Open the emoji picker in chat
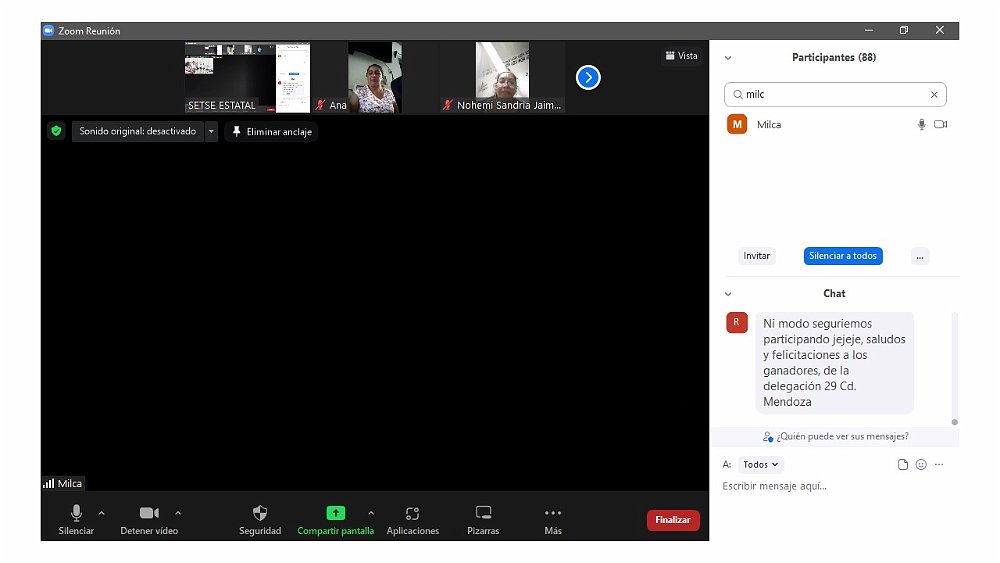Image resolution: width=1000 pixels, height=563 pixels. click(x=921, y=465)
